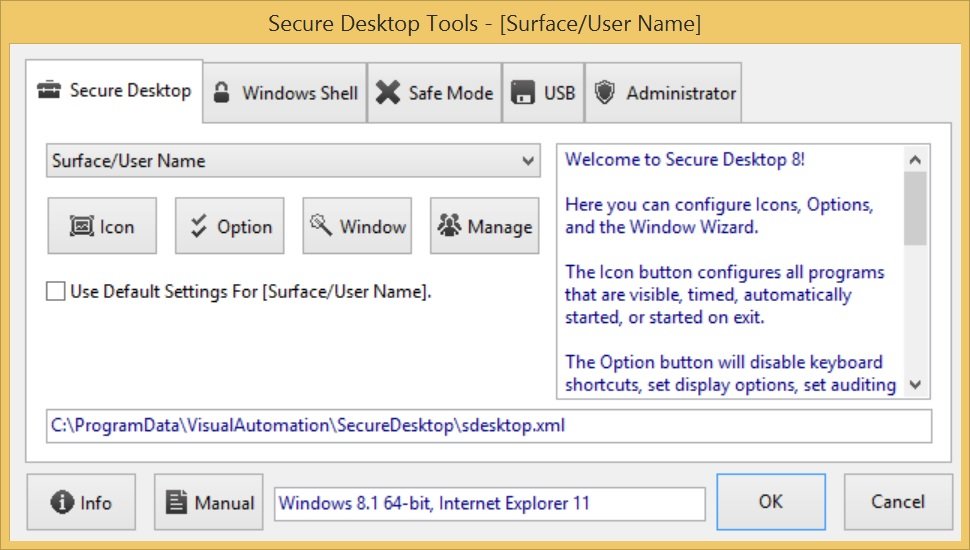Enable Use Default Settings checkbox

[x=55, y=292]
